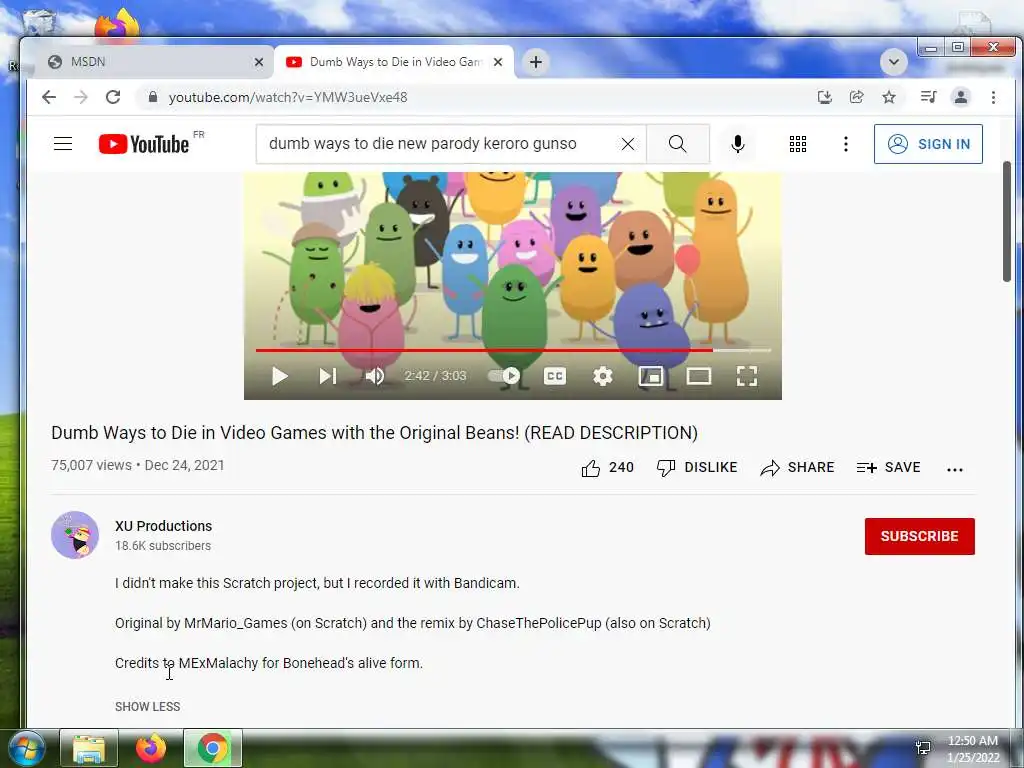Open a new browser tab

tap(536, 62)
